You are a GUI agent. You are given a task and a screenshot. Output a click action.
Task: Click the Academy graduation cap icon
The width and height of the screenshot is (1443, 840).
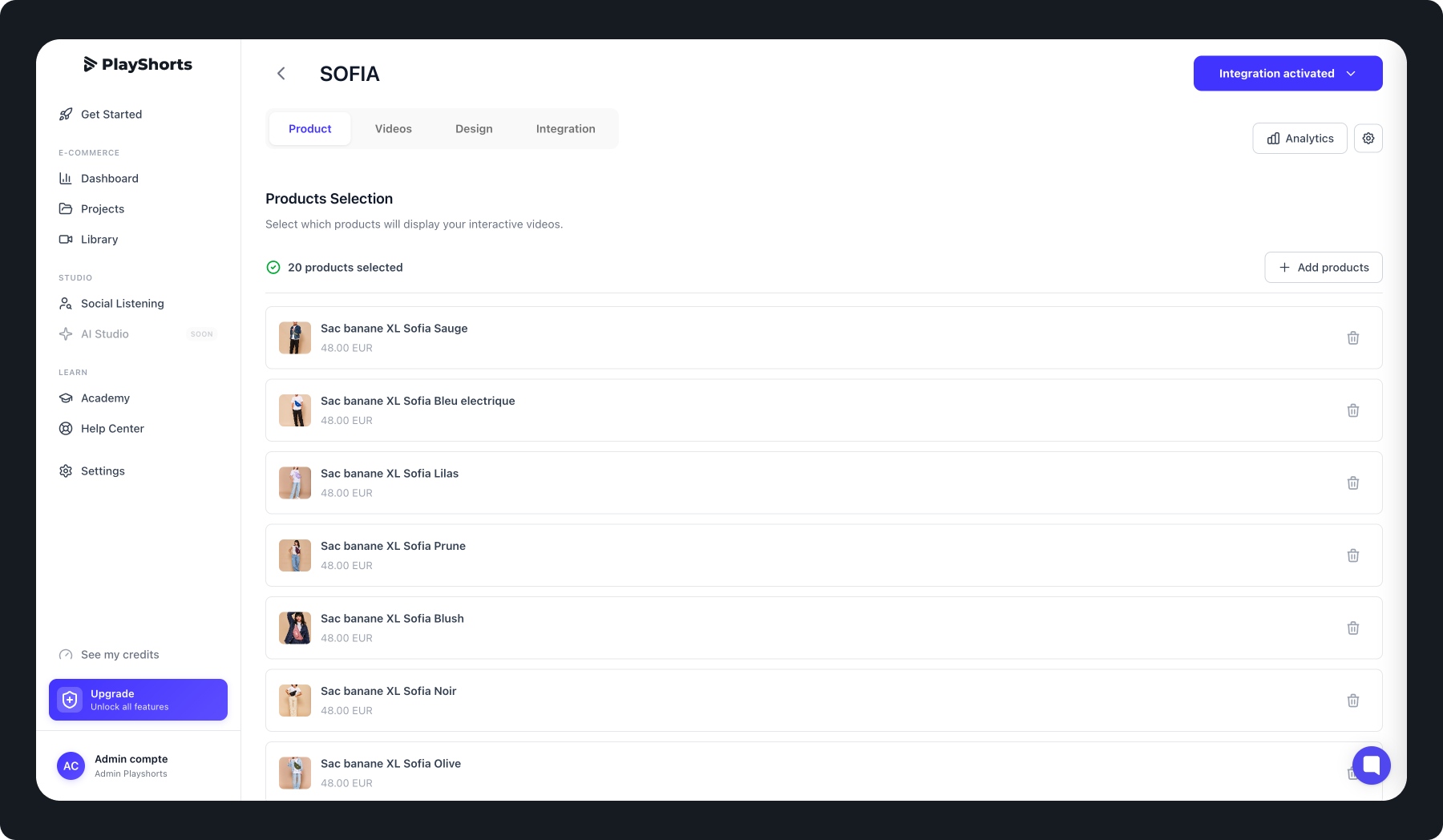coord(66,398)
